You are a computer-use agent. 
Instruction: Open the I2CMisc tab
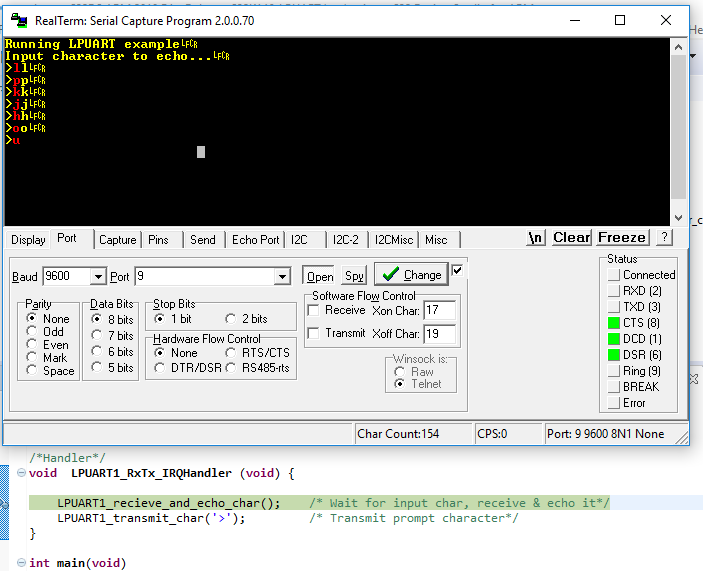pyautogui.click(x=394, y=240)
